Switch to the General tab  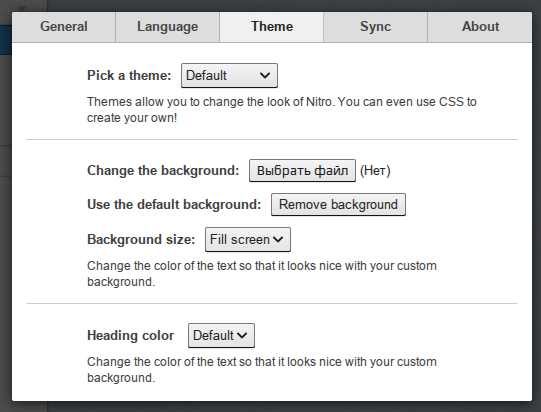[x=63, y=27]
